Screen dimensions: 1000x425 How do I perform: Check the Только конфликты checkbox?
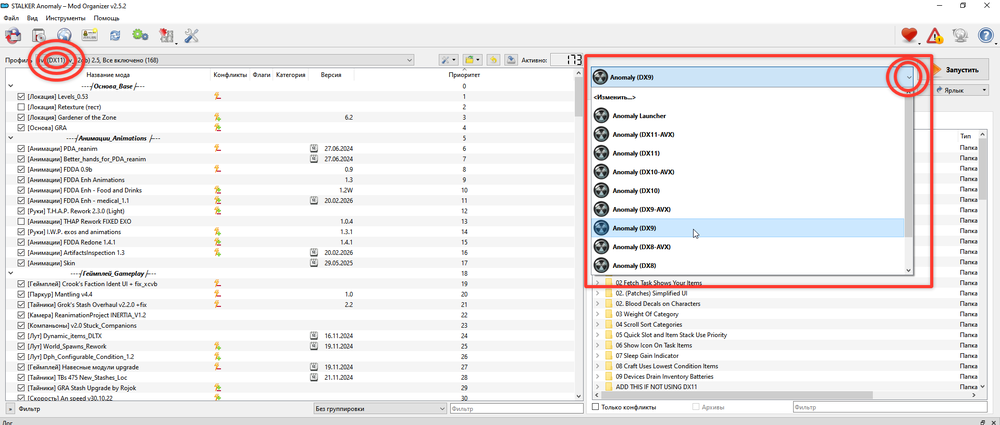(596, 407)
